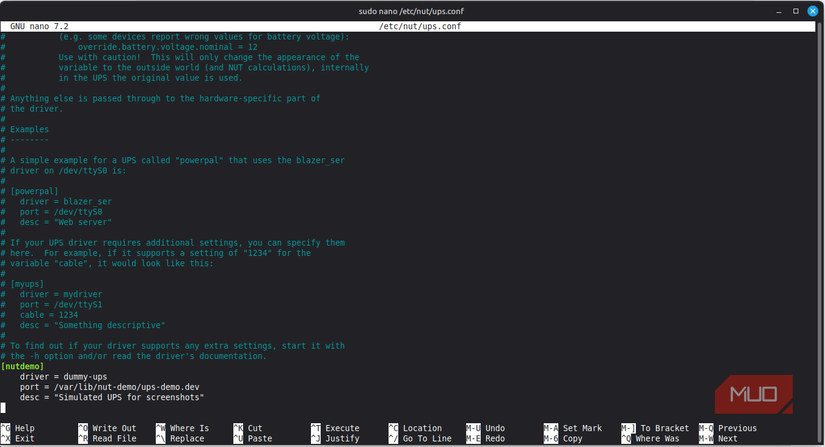Screen dimensions: 825x447
Task: Maximize the terminal window
Action: pos(796,11)
